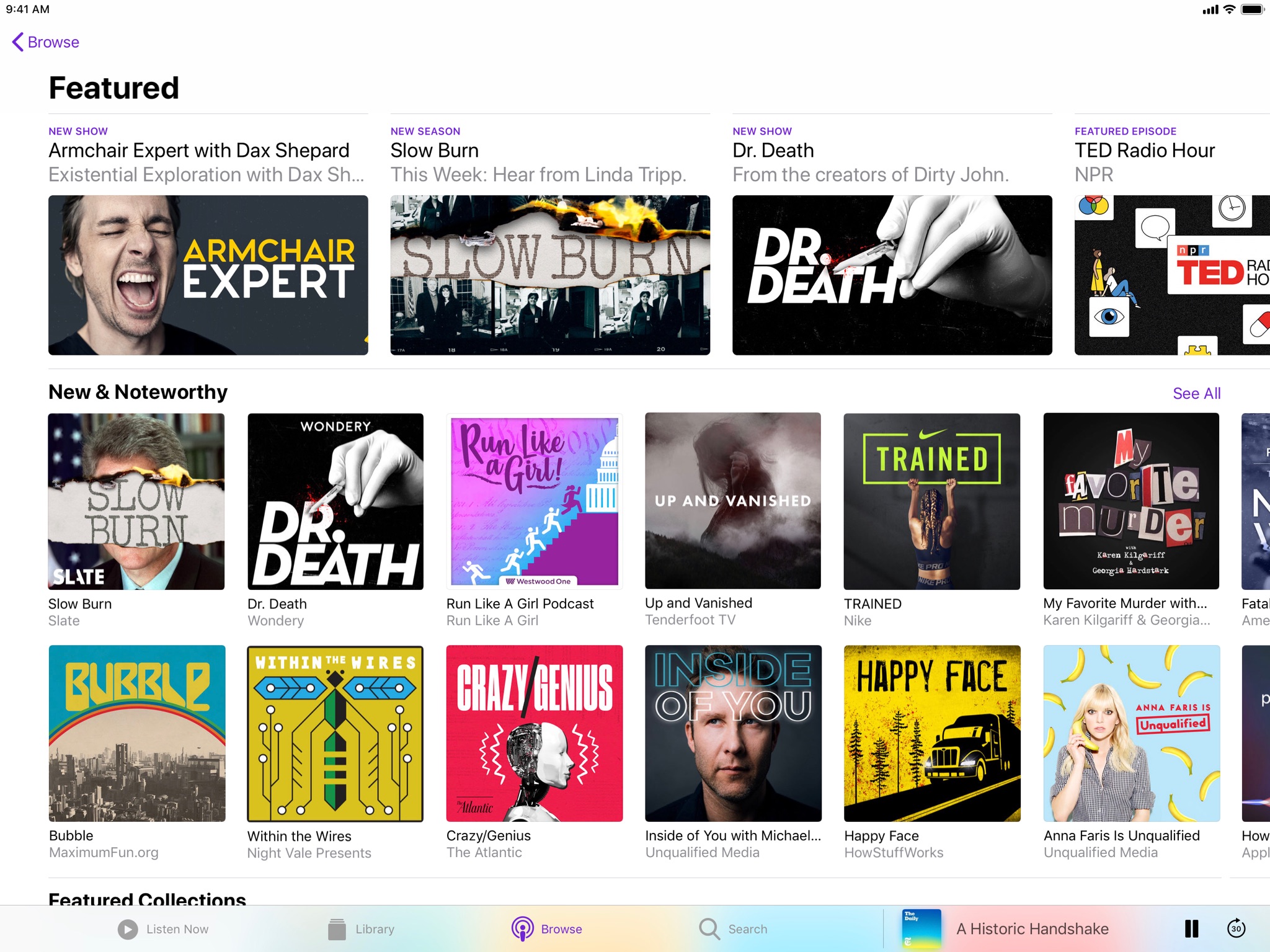Open Run Like A Girl Podcast artwork

pos(535,501)
